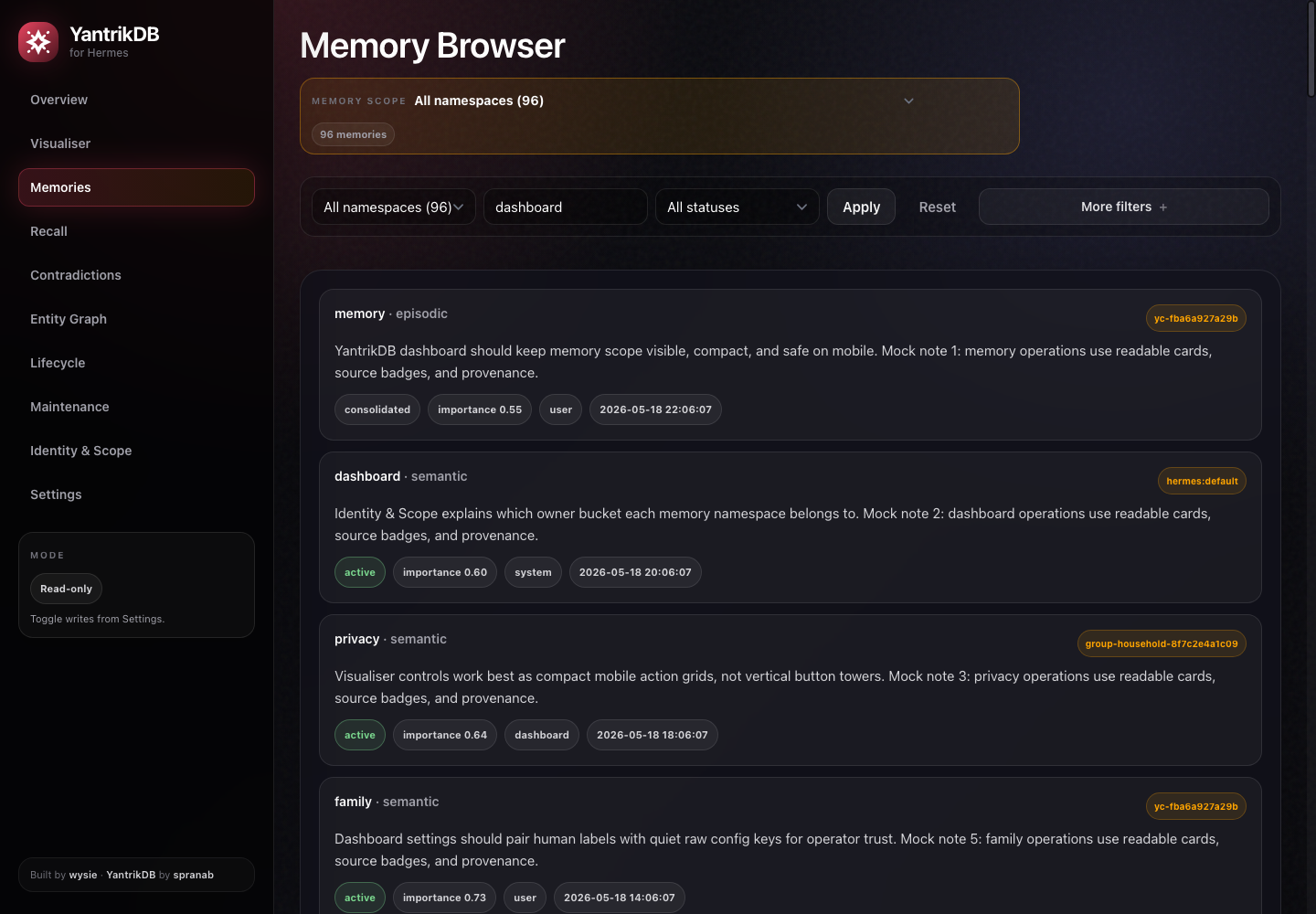Navigate to Contradictions
Image resolution: width=1316 pixels, height=914 pixels.
(136, 275)
